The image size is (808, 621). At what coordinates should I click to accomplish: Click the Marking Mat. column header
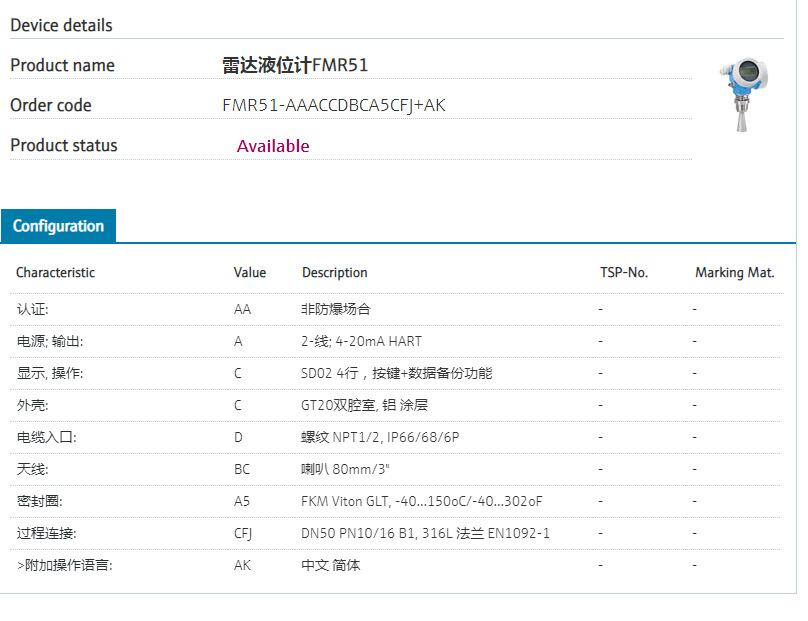pos(735,272)
